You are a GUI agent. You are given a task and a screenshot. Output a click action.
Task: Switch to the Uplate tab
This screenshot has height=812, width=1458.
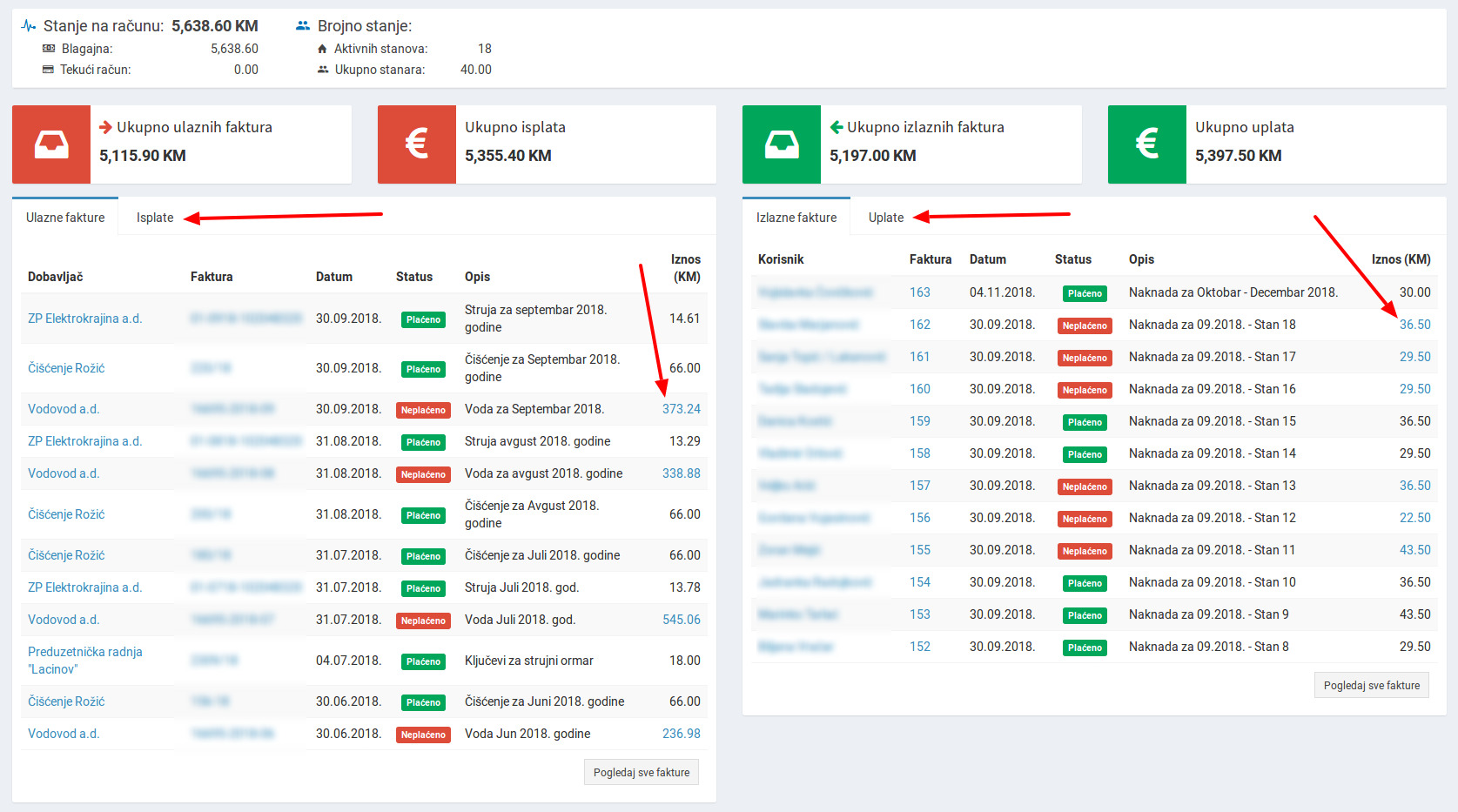point(885,218)
